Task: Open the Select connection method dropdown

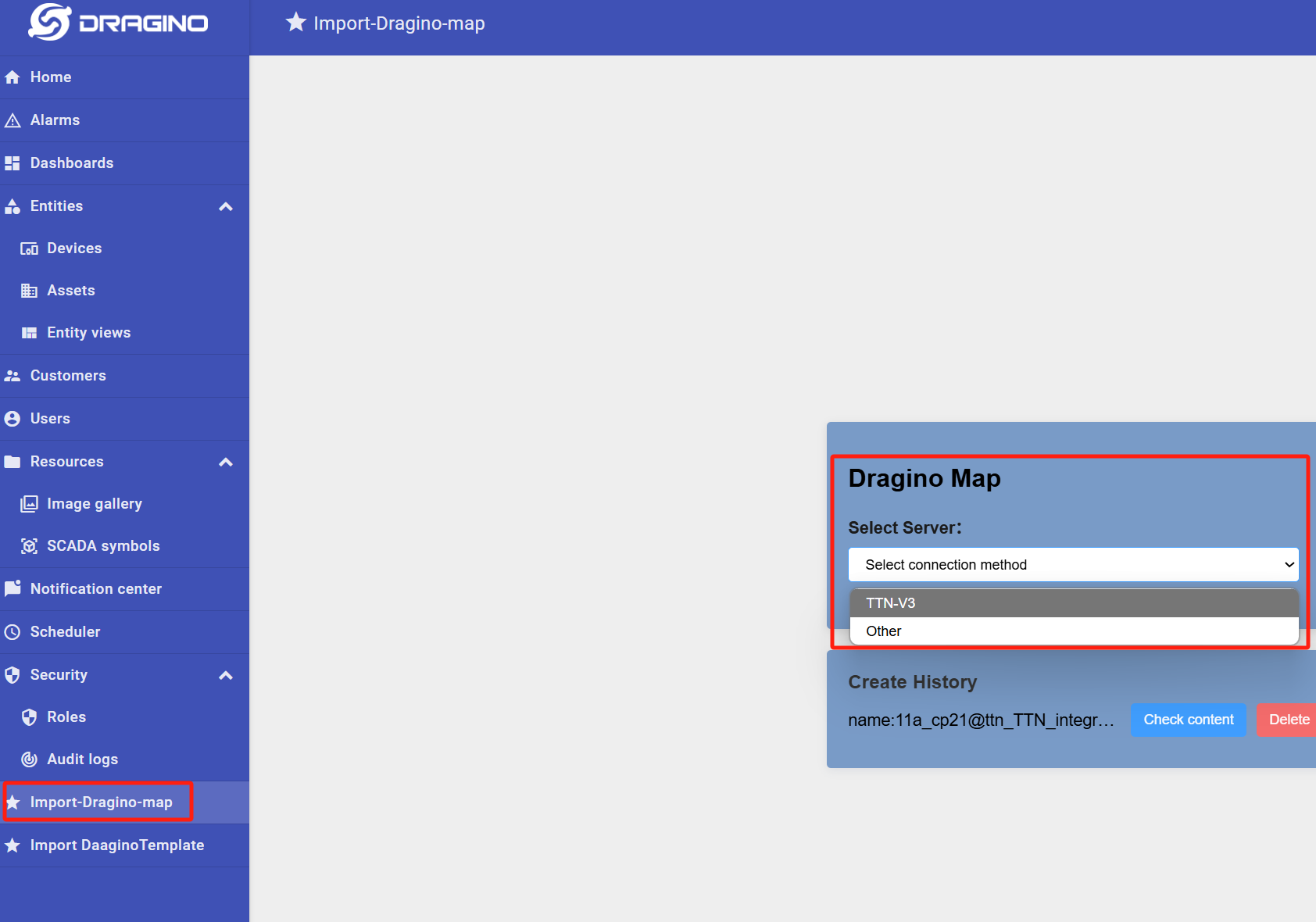Action: [1074, 565]
